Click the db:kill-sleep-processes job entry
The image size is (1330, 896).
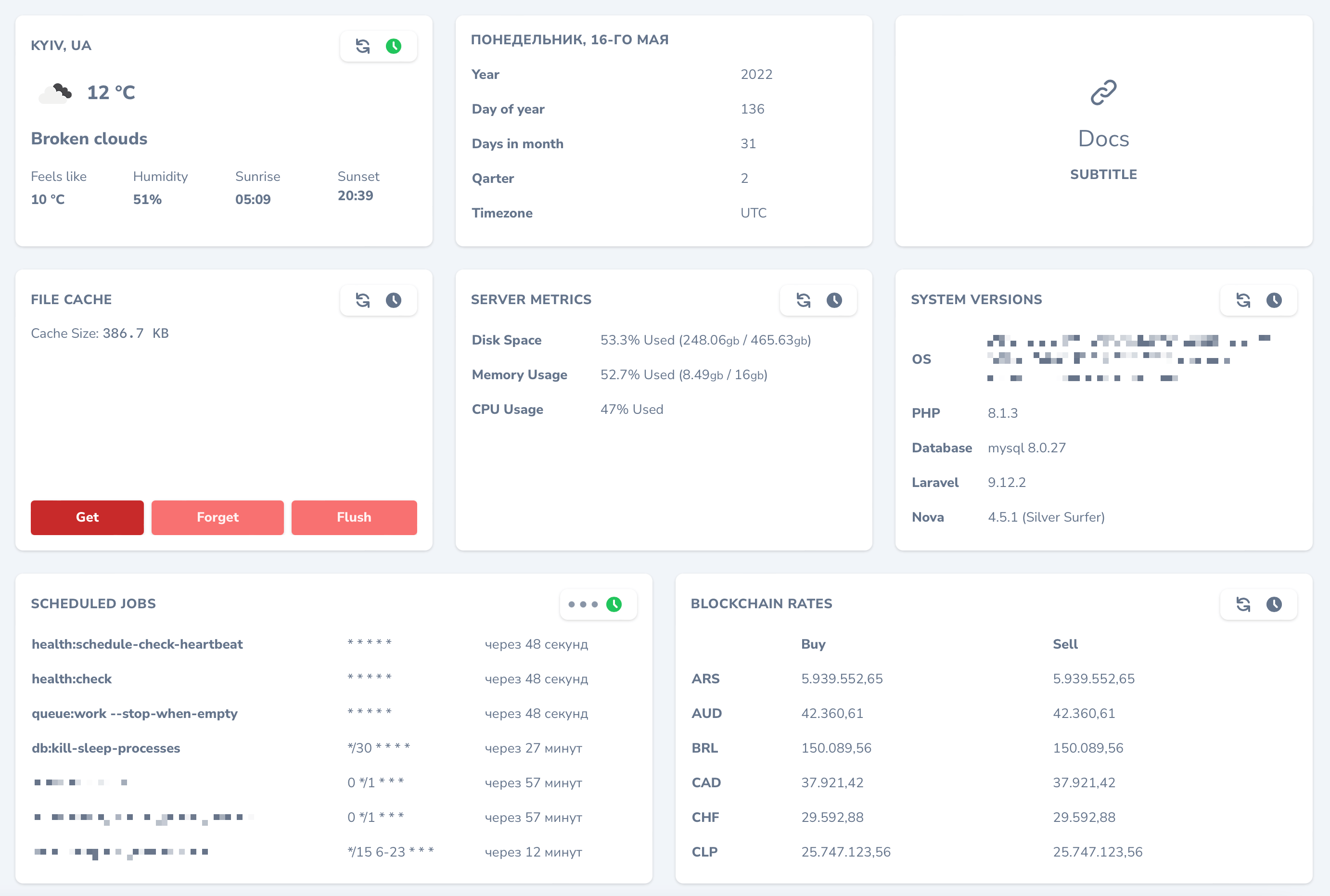tap(106, 748)
